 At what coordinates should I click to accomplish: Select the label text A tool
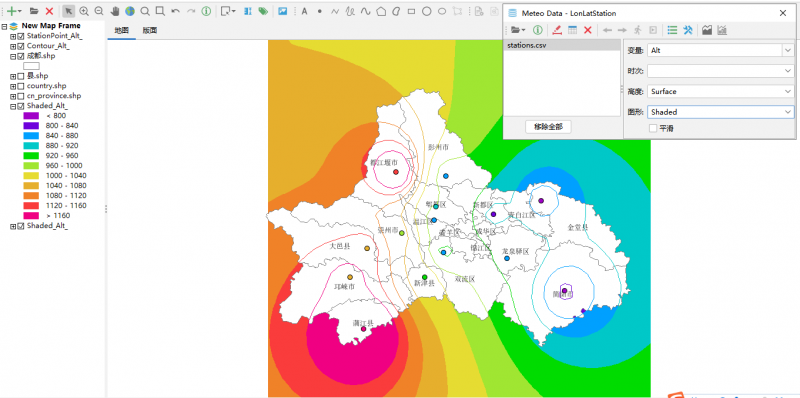click(x=305, y=11)
